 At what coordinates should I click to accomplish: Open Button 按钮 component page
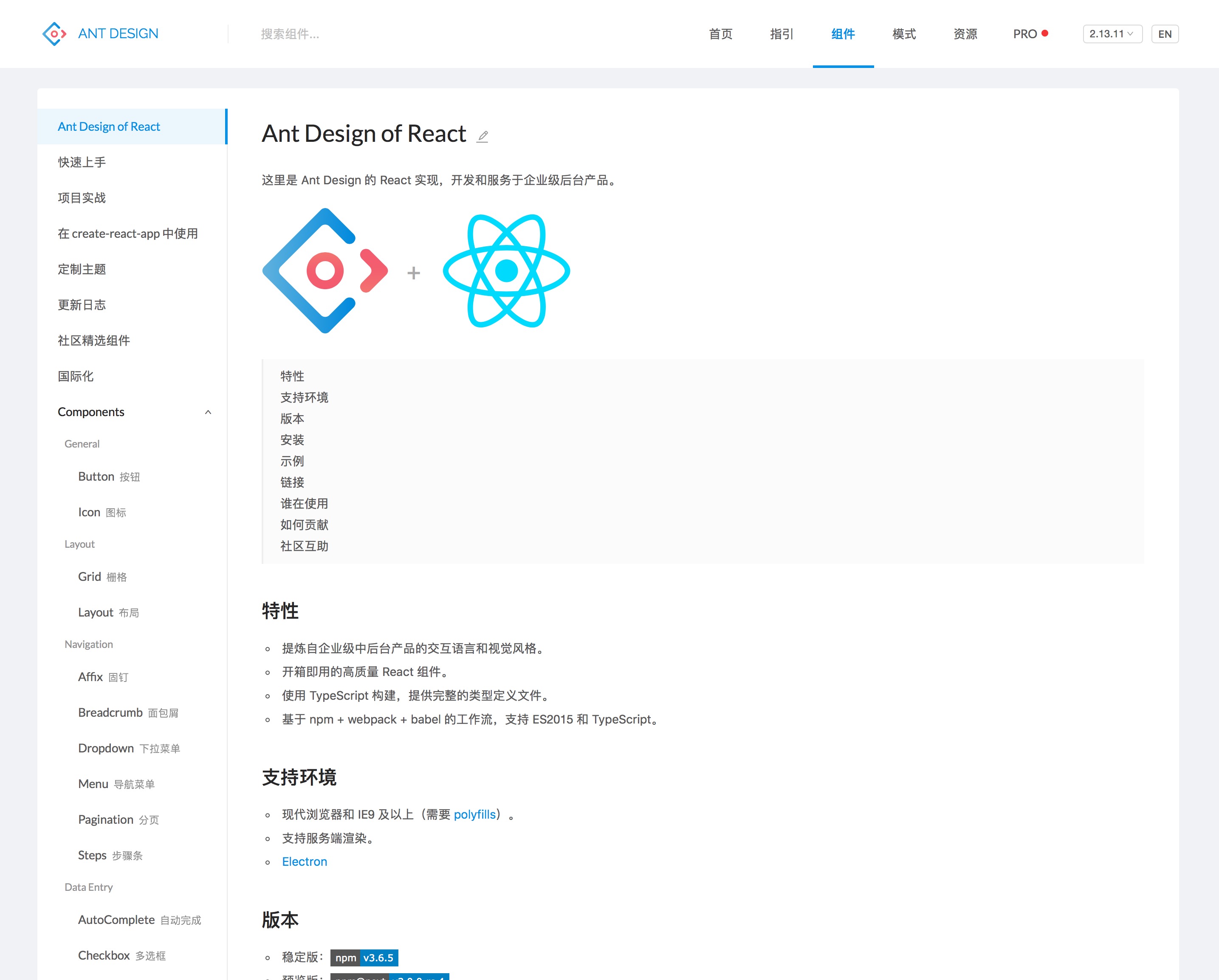click(x=132, y=476)
